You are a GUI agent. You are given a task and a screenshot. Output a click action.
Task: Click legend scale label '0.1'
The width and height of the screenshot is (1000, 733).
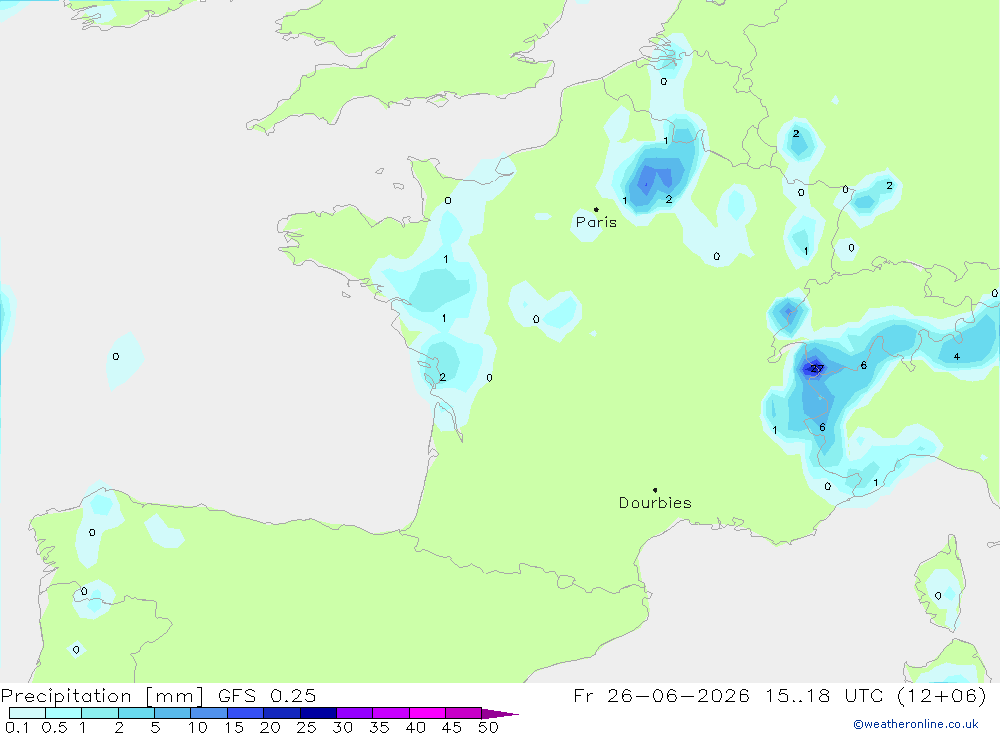tap(17, 727)
